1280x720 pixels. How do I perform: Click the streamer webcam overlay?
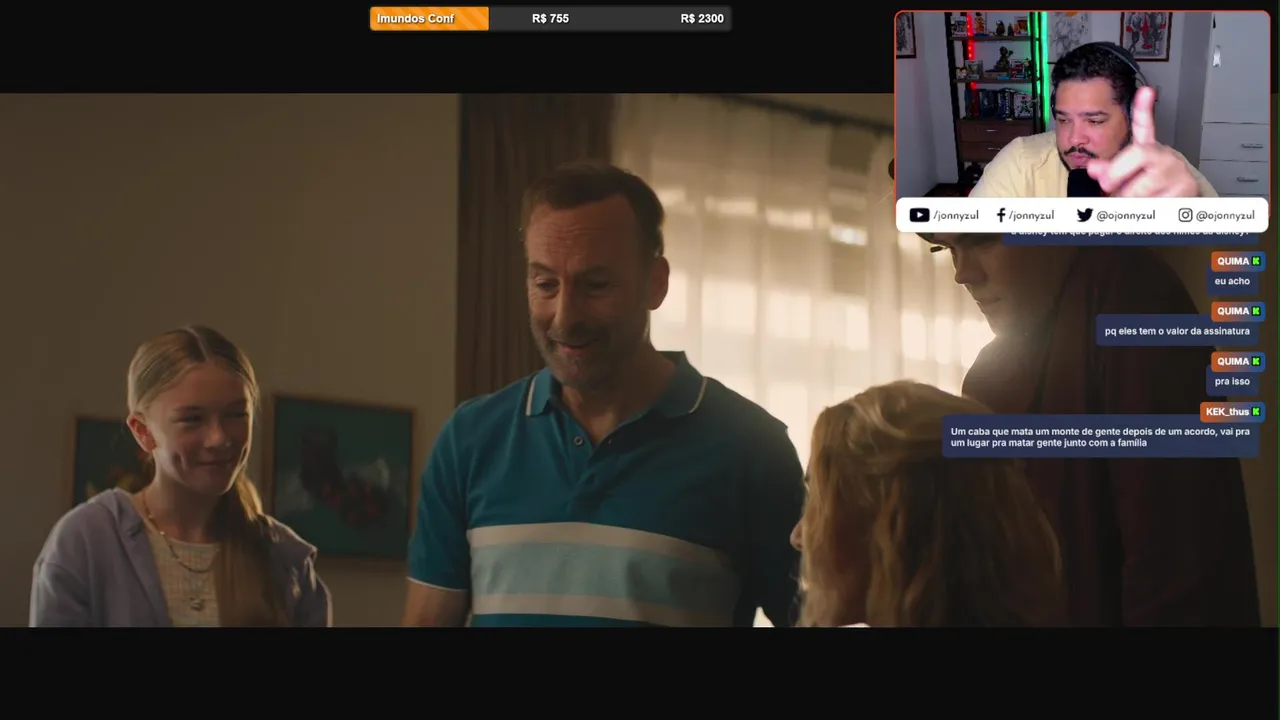tap(1082, 106)
